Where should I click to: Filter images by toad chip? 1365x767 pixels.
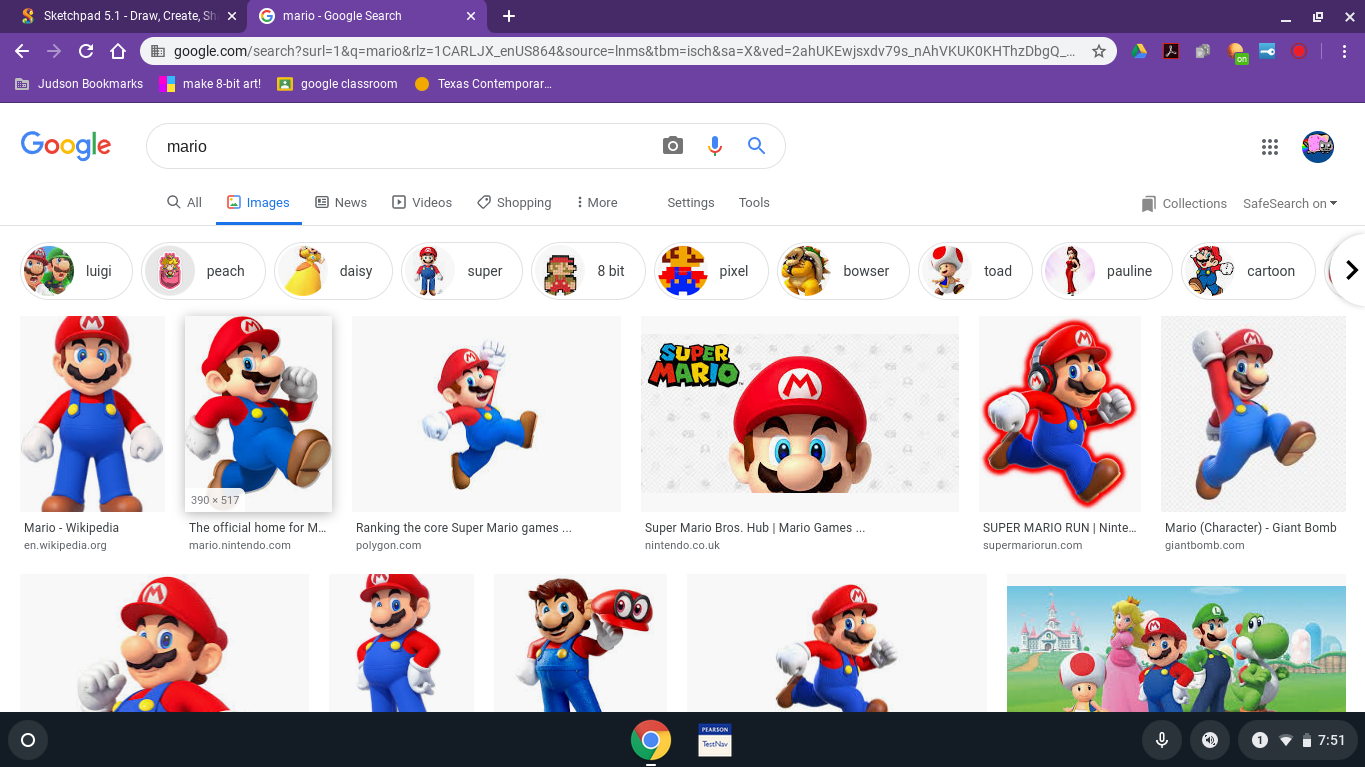pos(975,271)
